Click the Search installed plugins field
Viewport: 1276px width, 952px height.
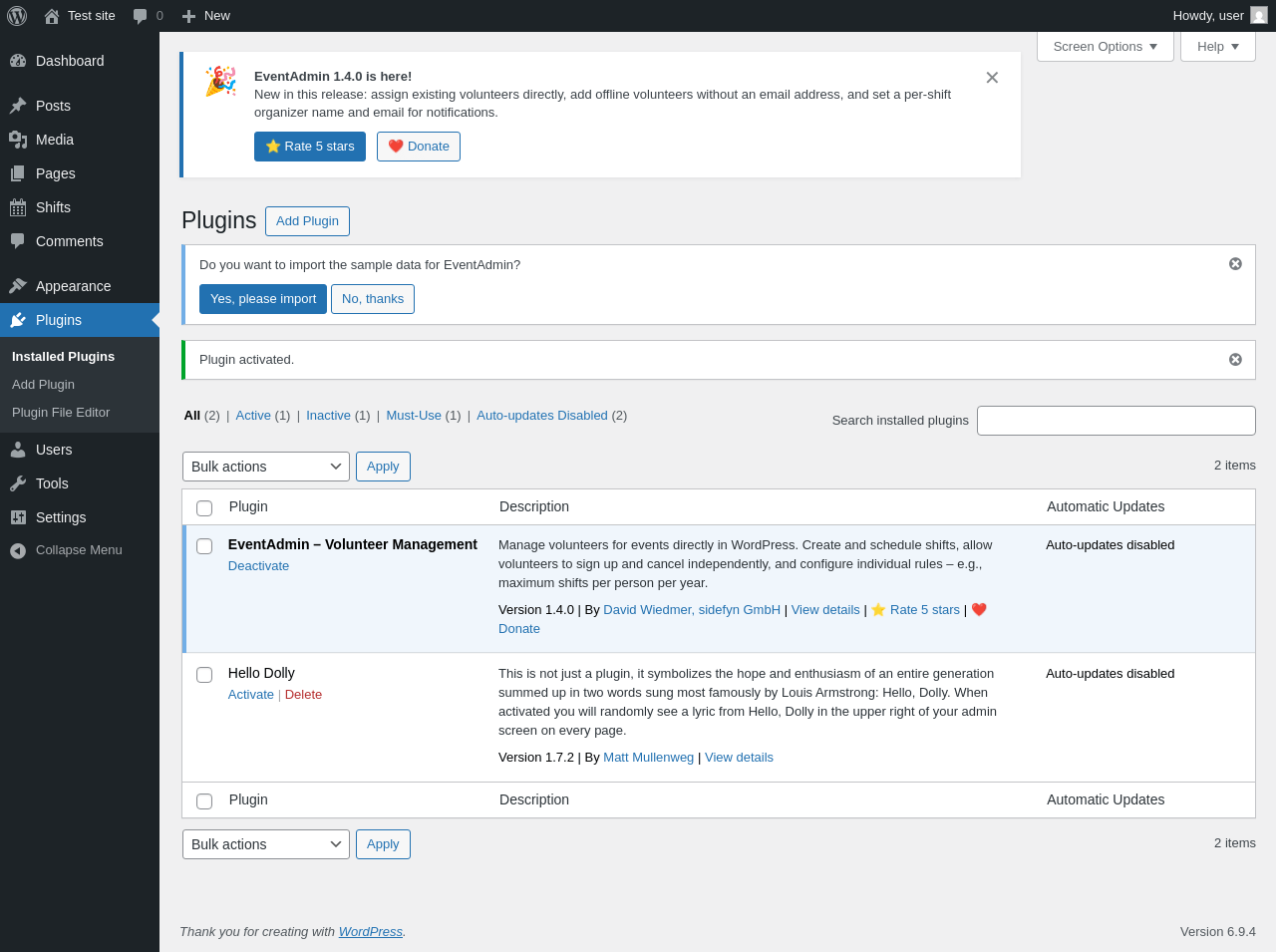(x=1116, y=421)
